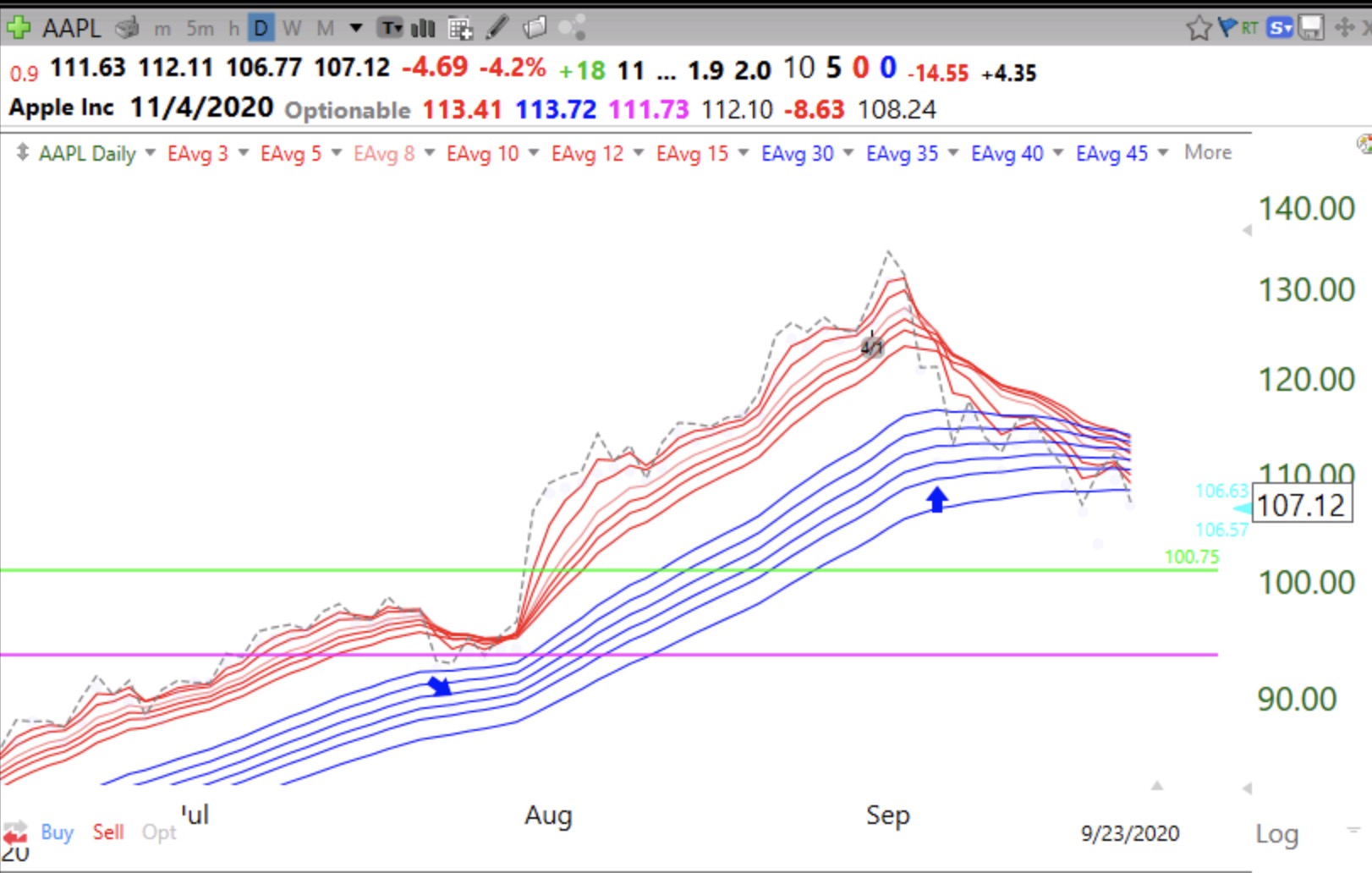Click the grayed-out share icon
The image size is (1372, 873).
click(572, 28)
